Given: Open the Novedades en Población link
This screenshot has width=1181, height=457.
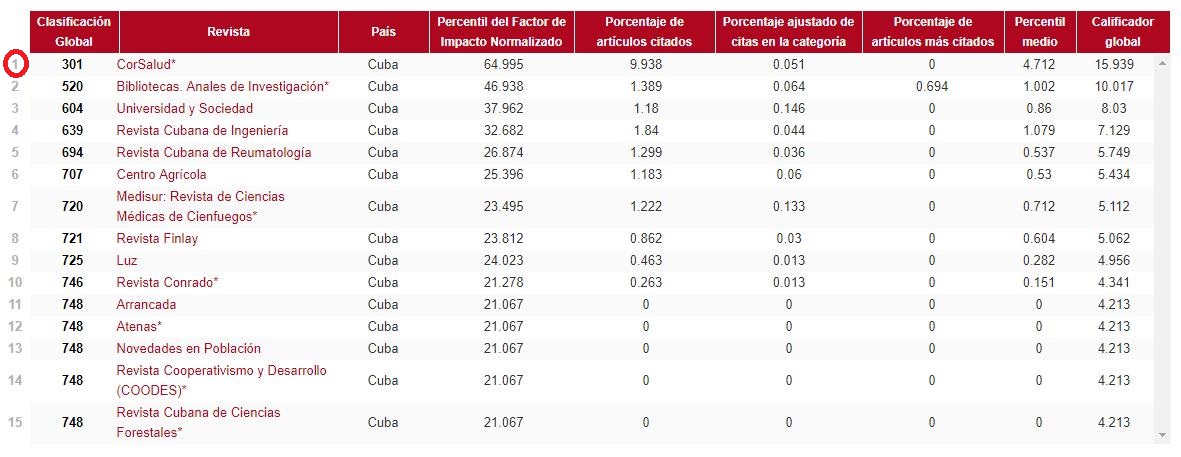Looking at the screenshot, I should (x=188, y=348).
